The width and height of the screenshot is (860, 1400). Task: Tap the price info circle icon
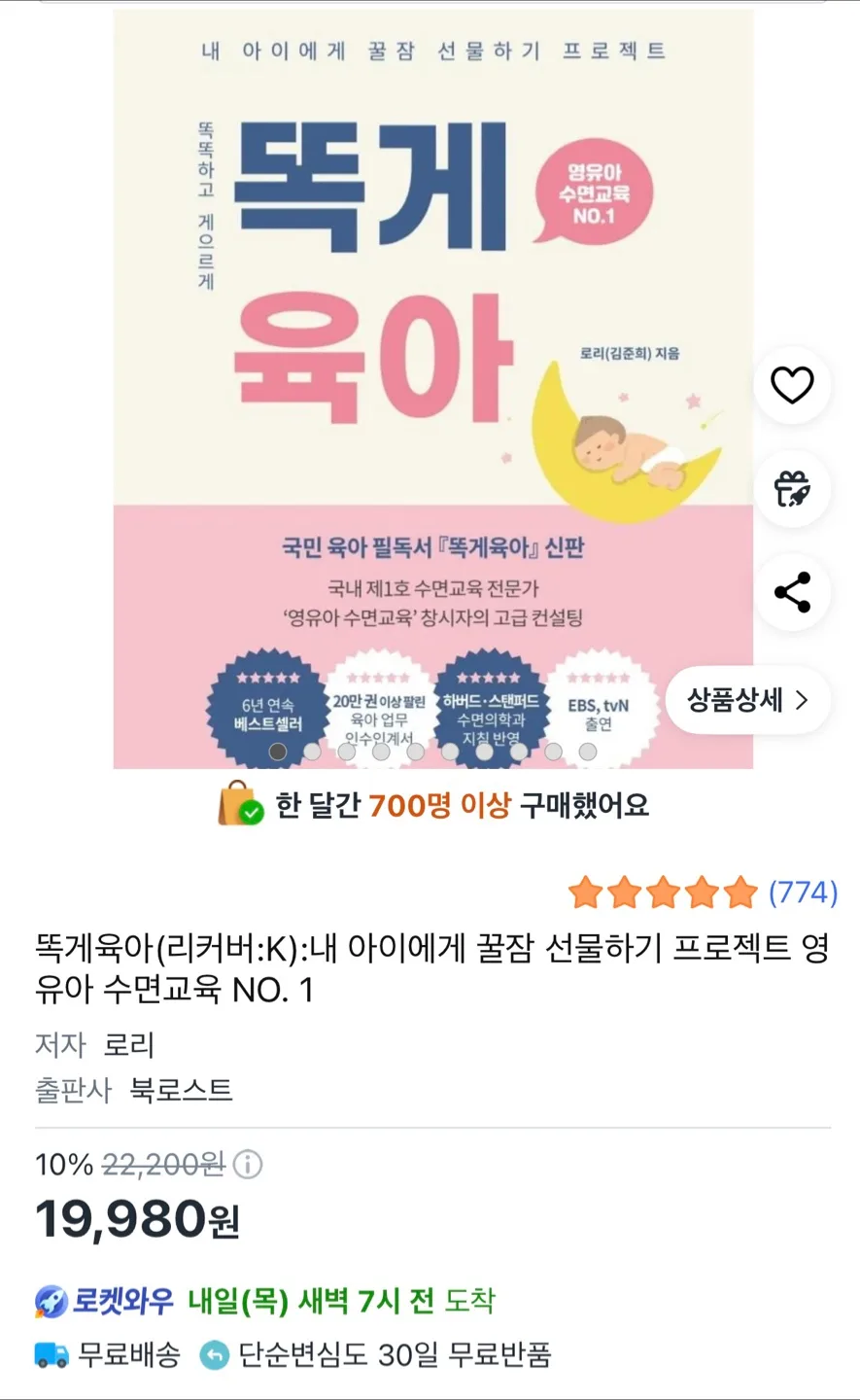tap(248, 1164)
